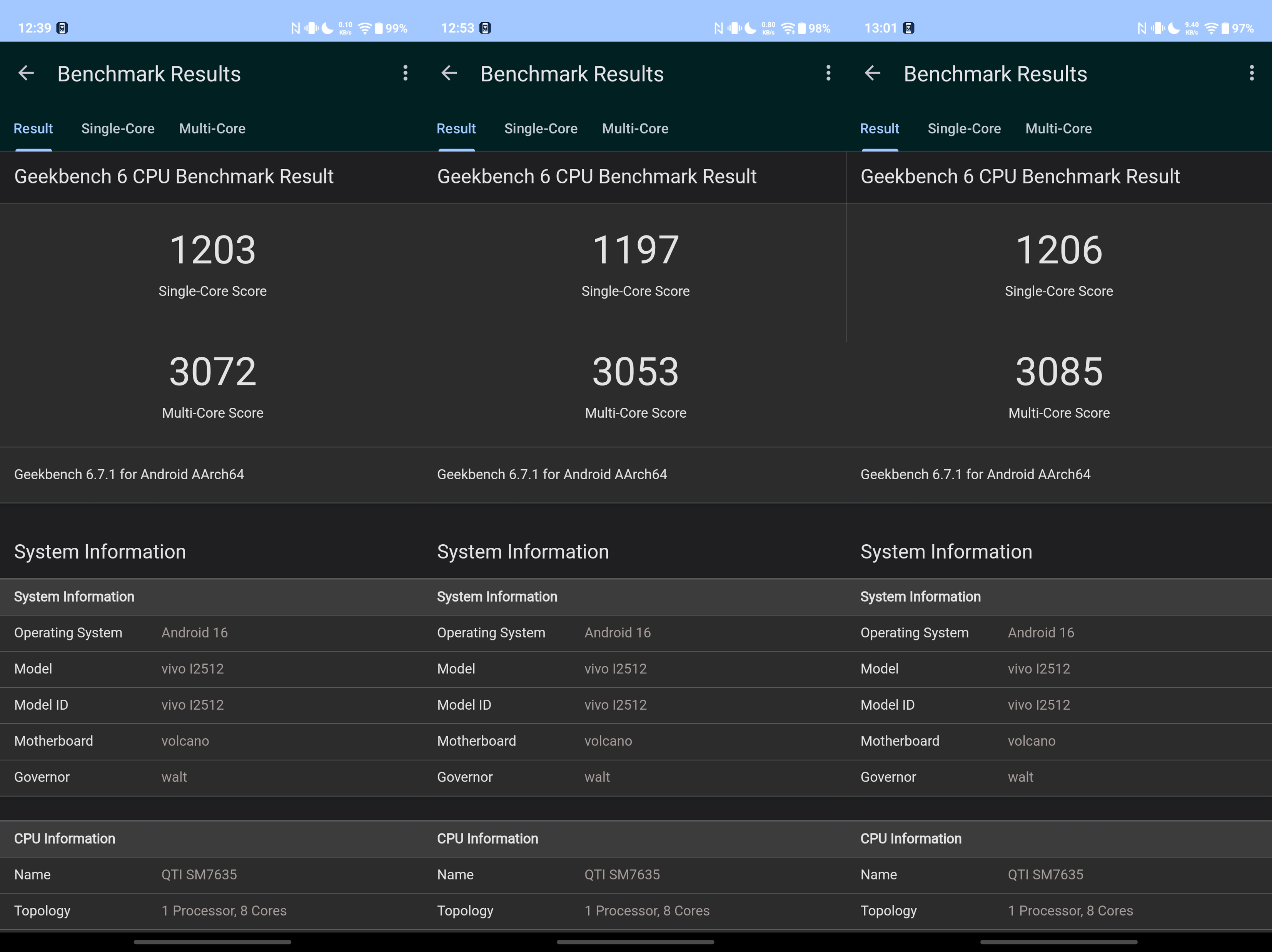Tap the 98% battery indicator
Image resolution: width=1272 pixels, height=952 pixels.
click(814, 28)
